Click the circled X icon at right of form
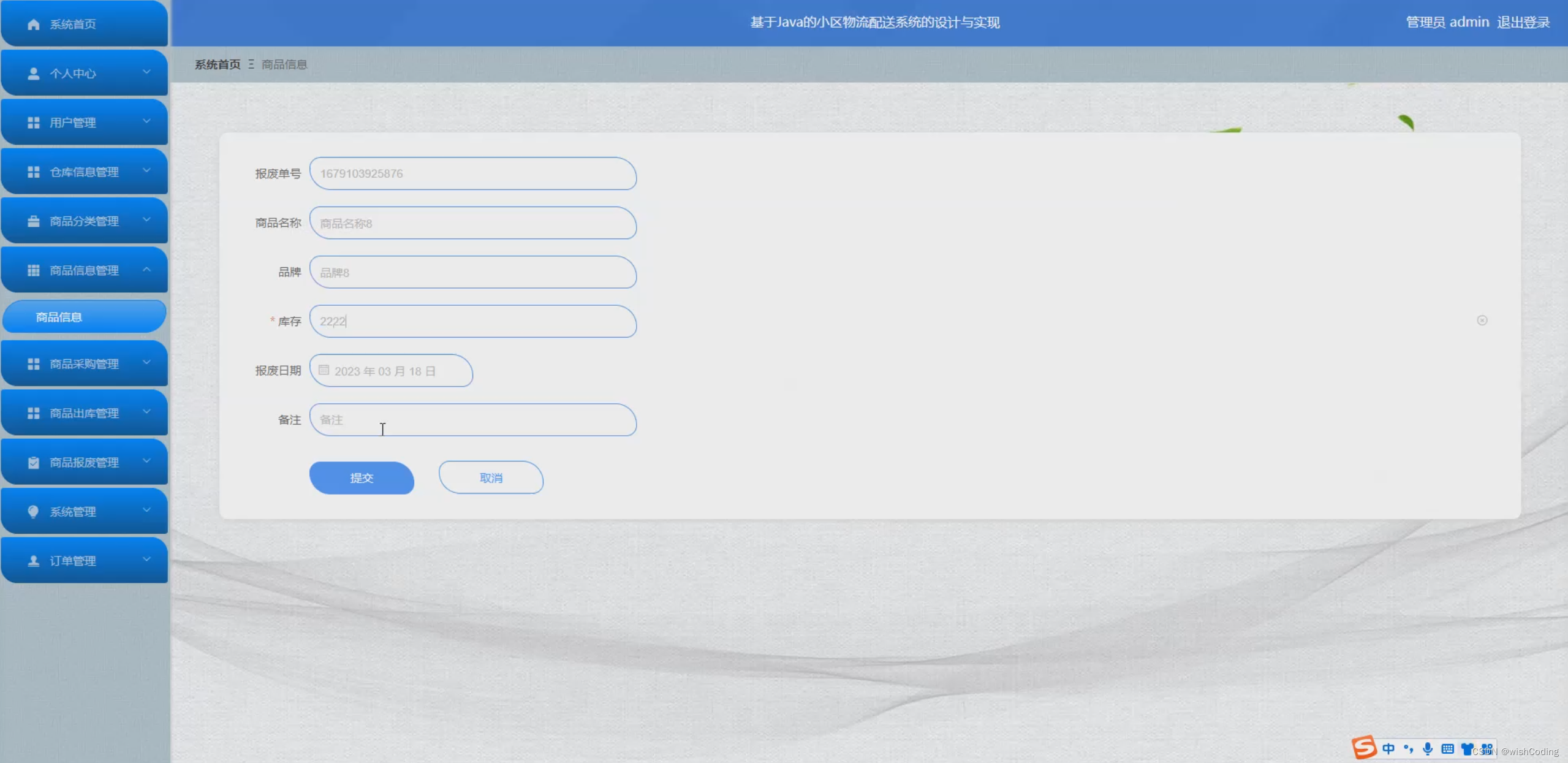The width and height of the screenshot is (1568, 763). 1482,321
